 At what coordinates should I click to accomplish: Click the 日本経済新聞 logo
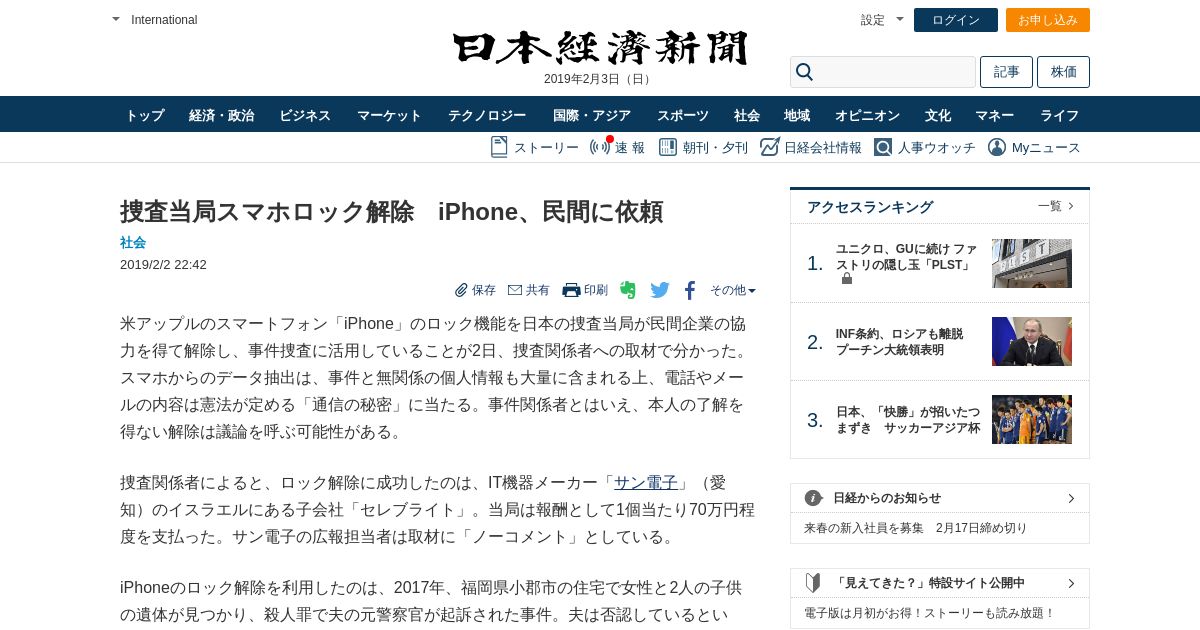point(600,48)
